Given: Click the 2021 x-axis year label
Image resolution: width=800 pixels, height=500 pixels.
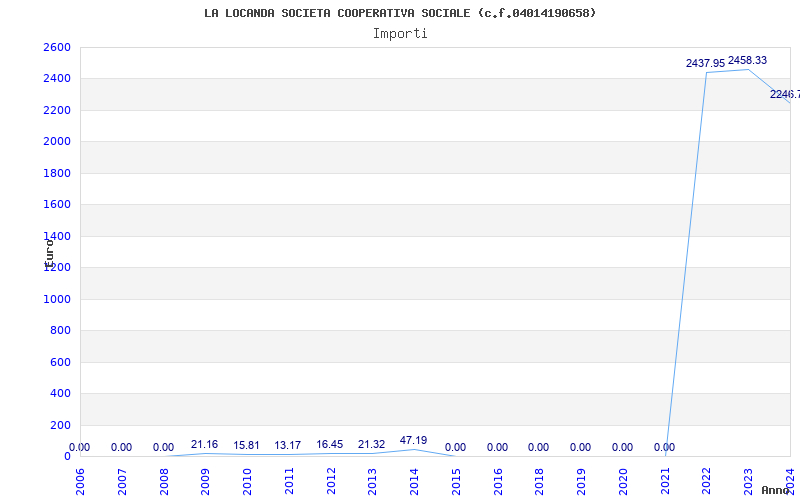Looking at the screenshot, I should tap(665, 482).
